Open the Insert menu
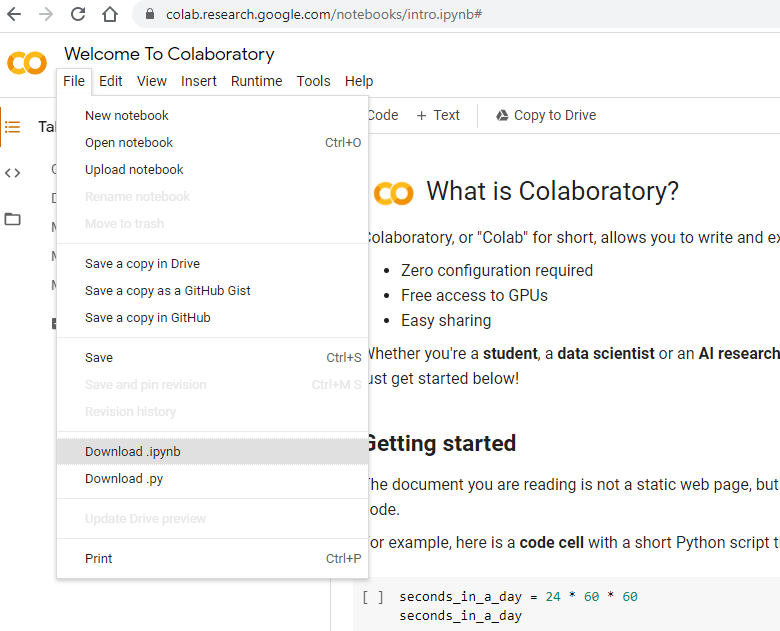 (198, 81)
